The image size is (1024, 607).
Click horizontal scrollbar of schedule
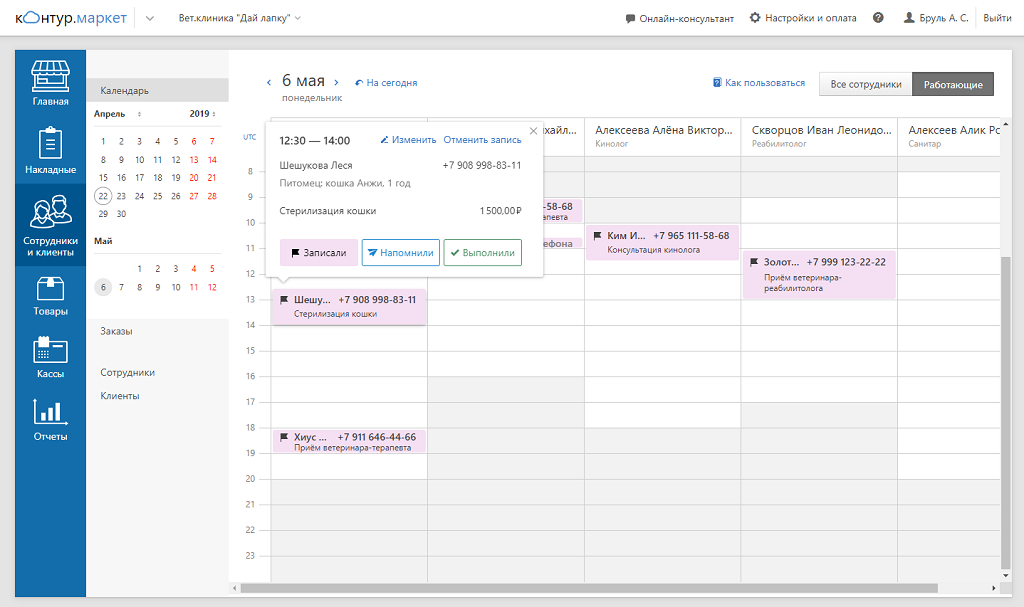pos(589,588)
